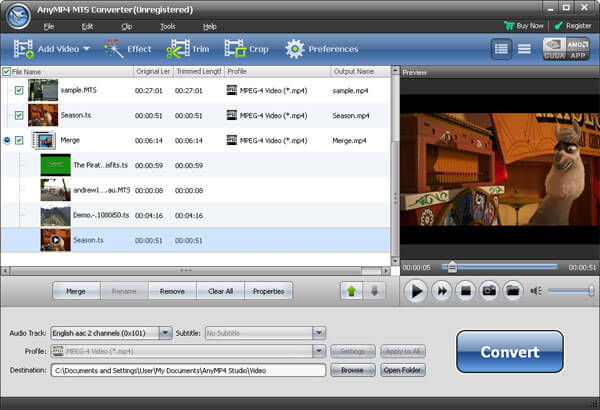
Task: Open the Add Video dropdown arrow
Action: coord(86,49)
